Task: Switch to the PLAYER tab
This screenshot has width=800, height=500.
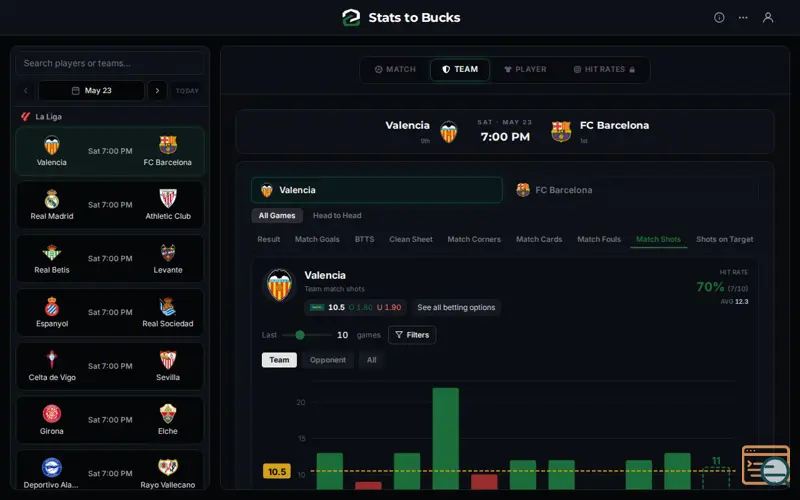Action: pos(525,69)
